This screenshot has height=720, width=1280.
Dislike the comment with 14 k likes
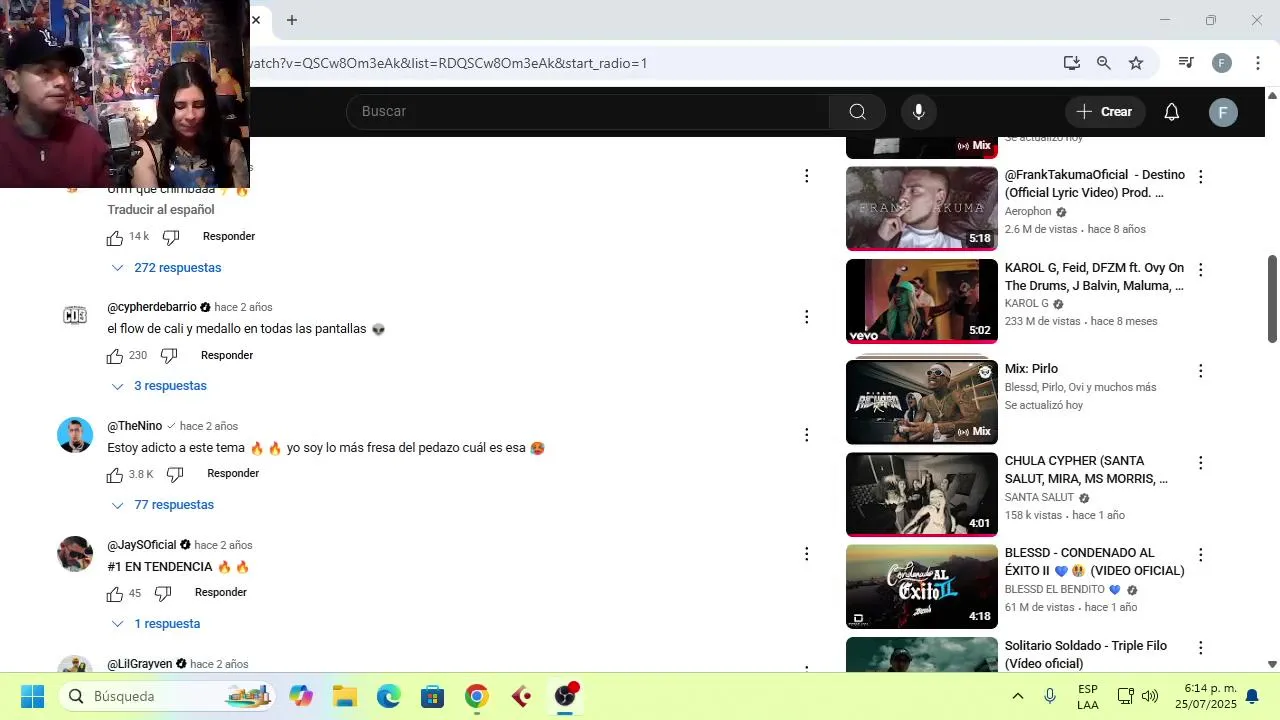click(x=171, y=238)
